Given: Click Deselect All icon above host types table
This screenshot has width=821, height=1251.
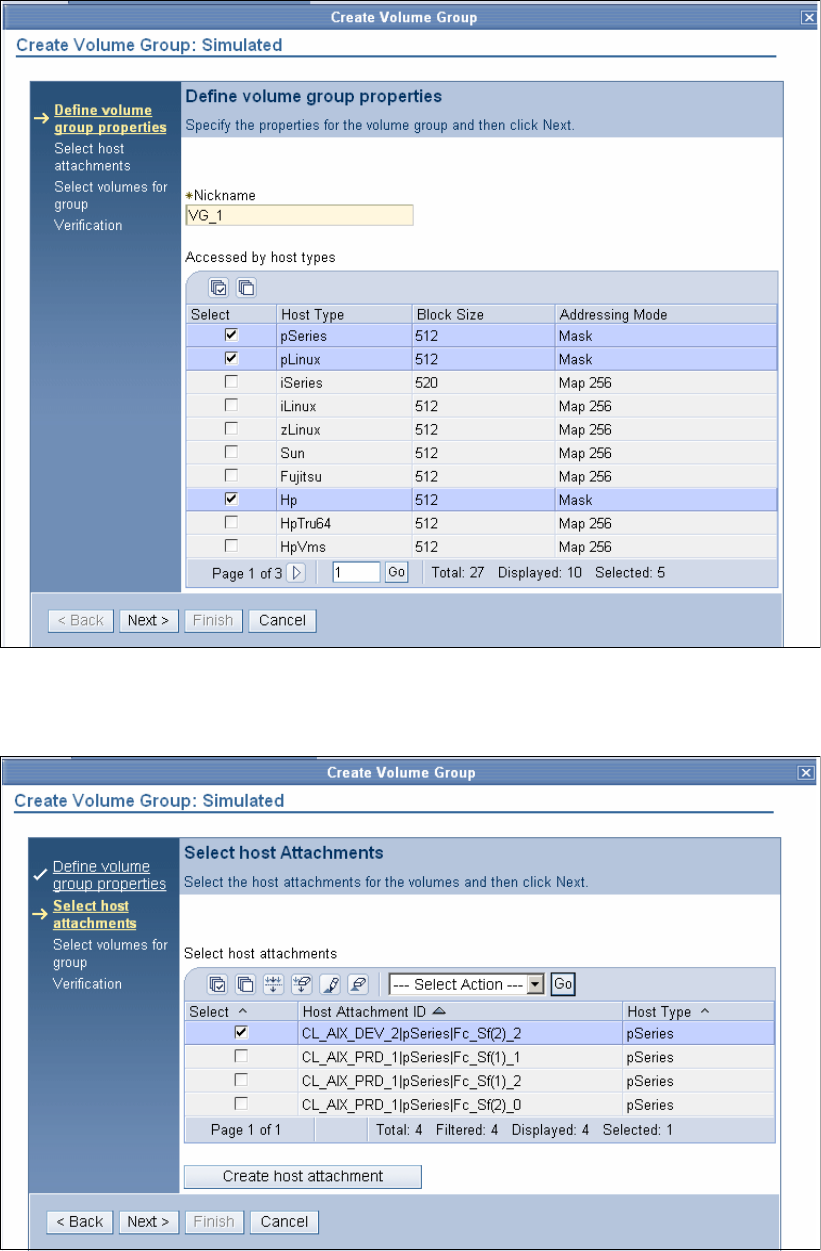Looking at the screenshot, I should click(245, 288).
